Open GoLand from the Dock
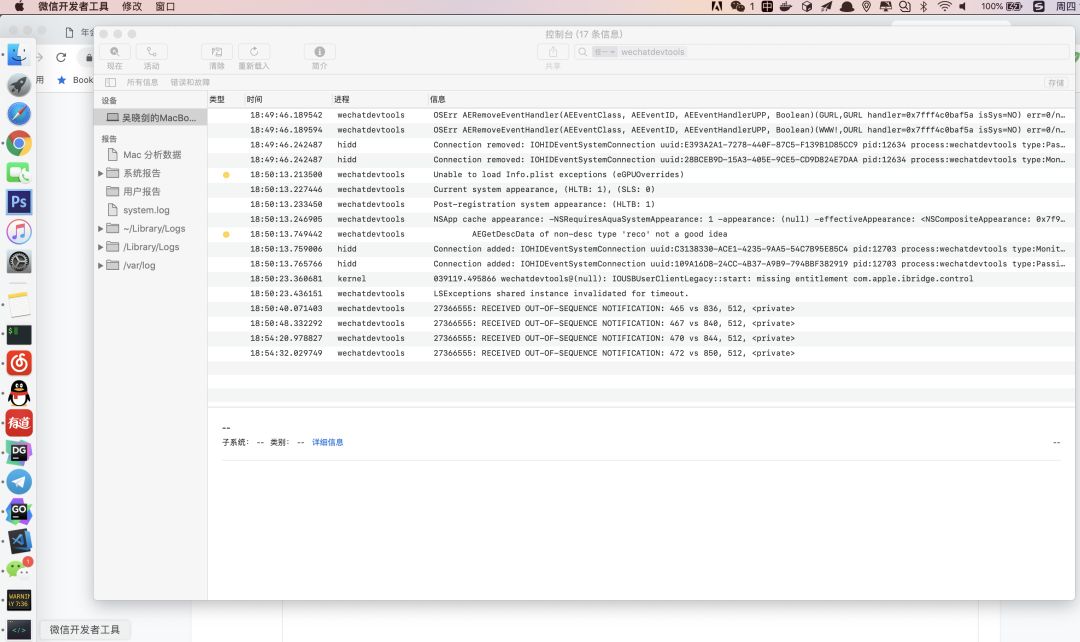 [19, 512]
